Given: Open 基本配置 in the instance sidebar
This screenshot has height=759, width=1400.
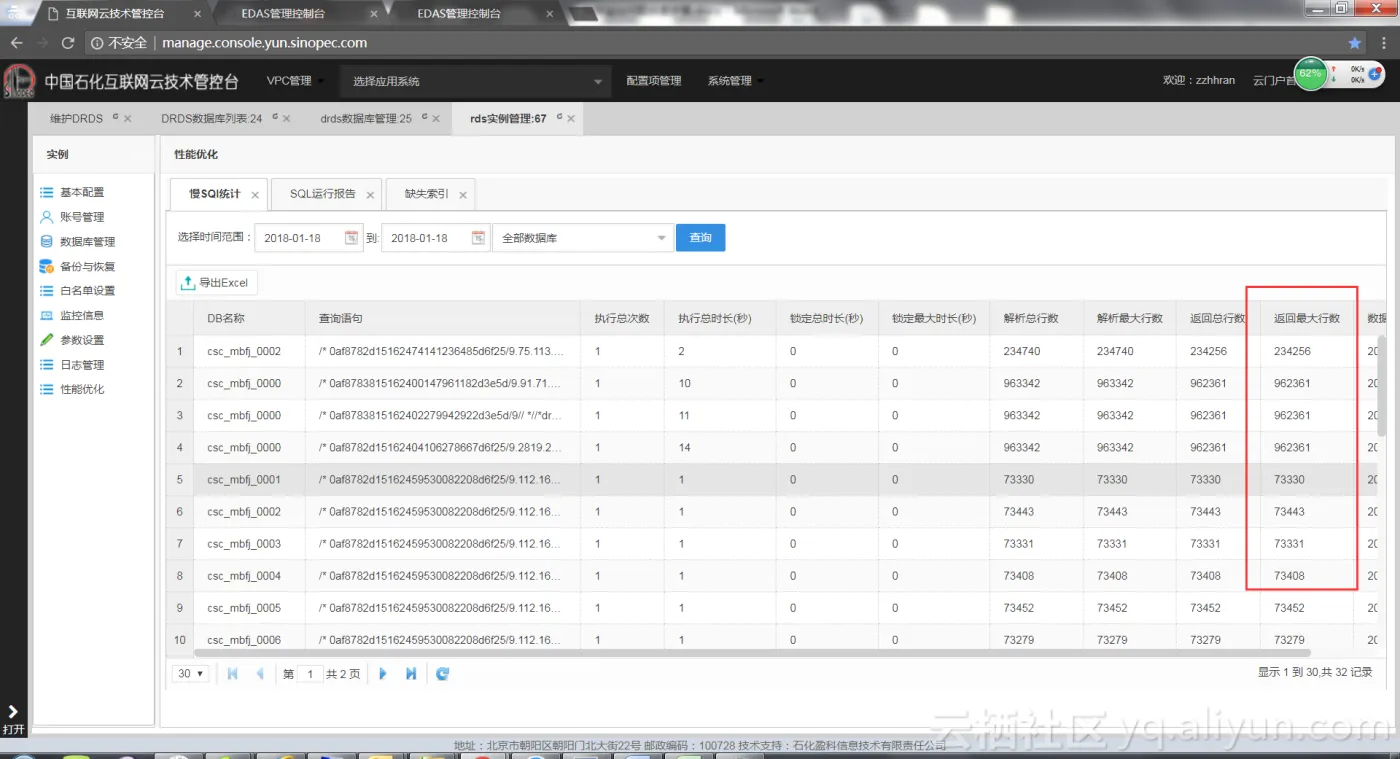Looking at the screenshot, I should click(x=82, y=192).
